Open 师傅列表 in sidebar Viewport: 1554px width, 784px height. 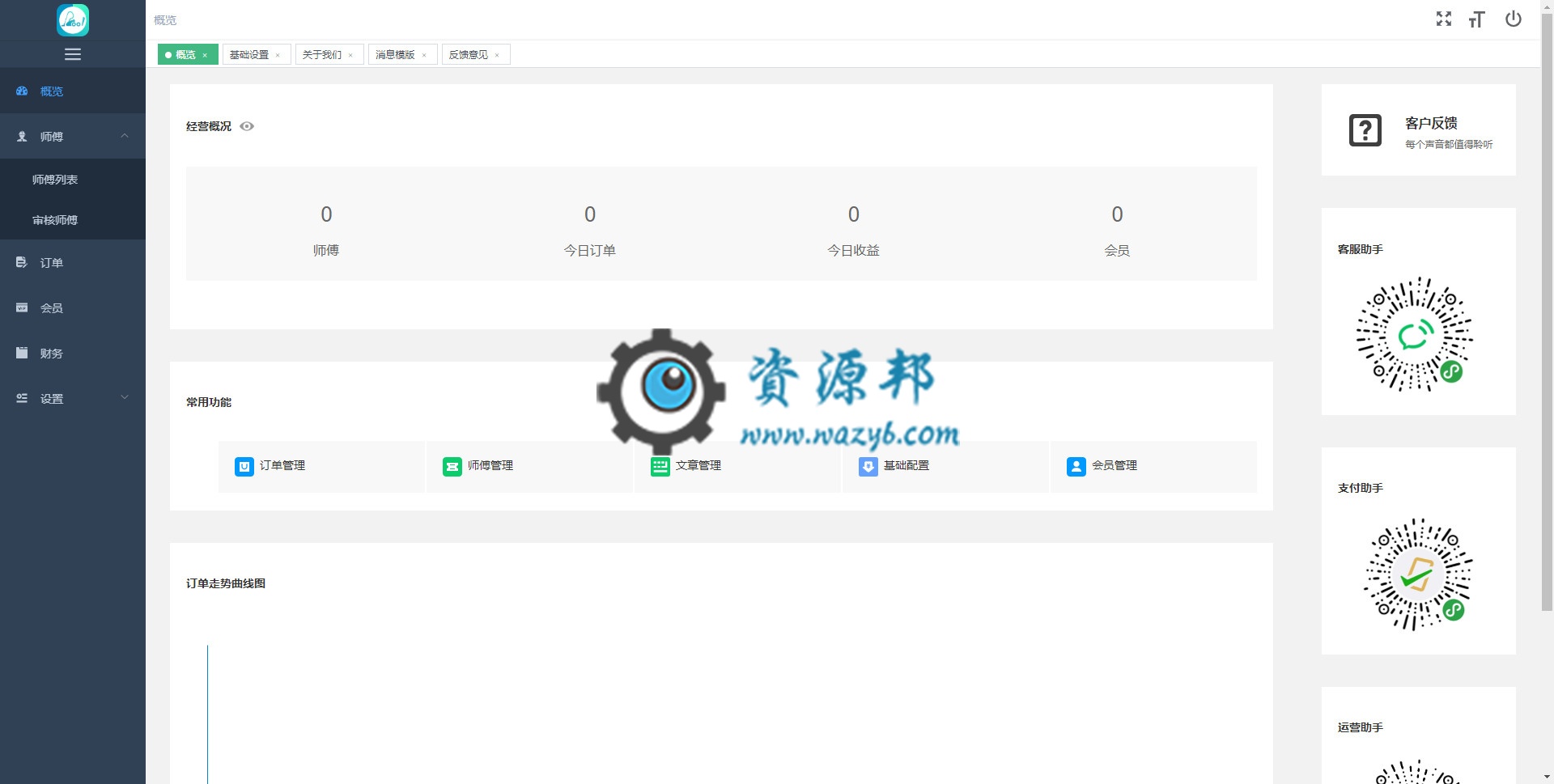click(x=73, y=180)
